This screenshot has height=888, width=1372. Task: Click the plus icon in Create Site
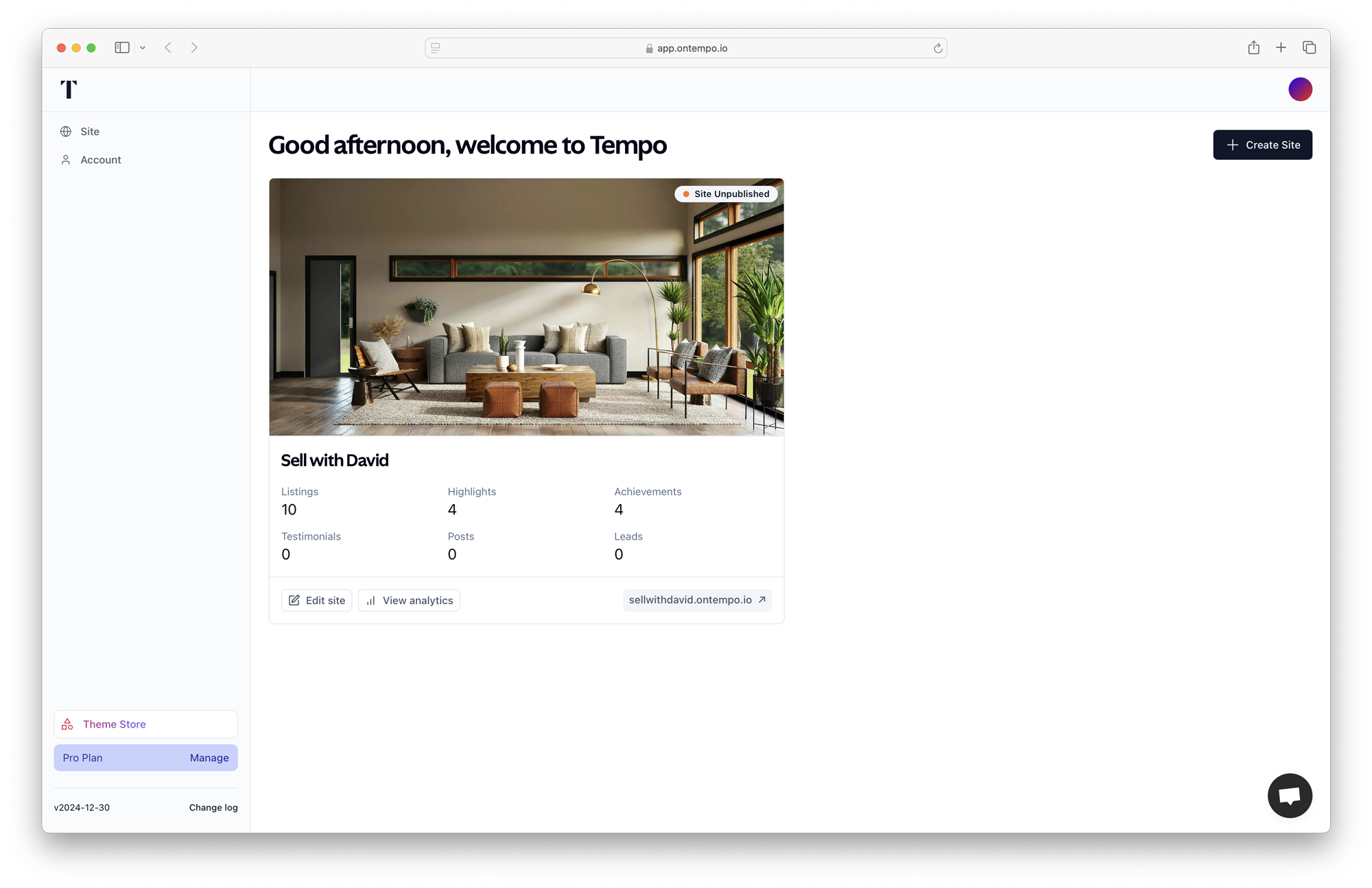click(x=1233, y=145)
